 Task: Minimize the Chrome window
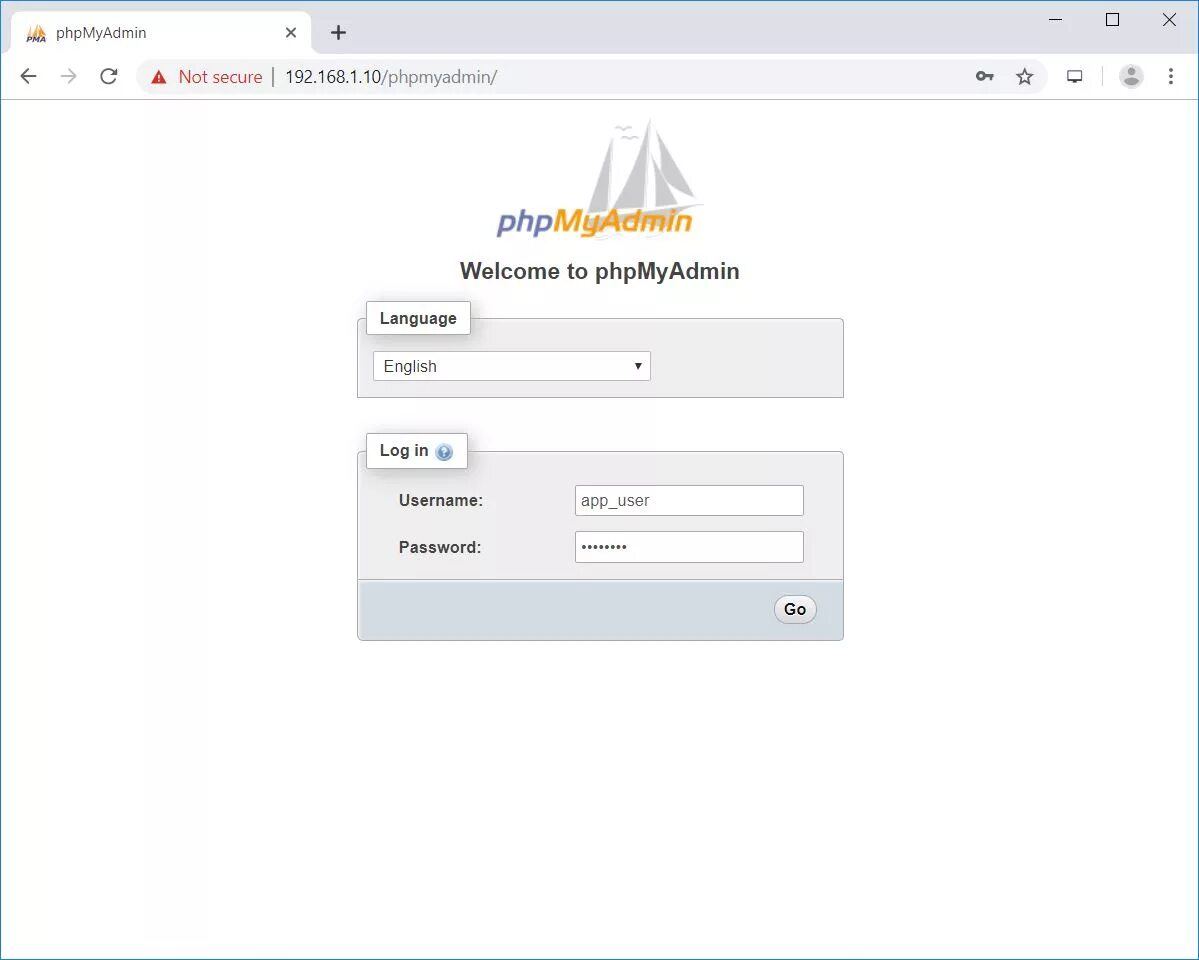pyautogui.click(x=1056, y=19)
